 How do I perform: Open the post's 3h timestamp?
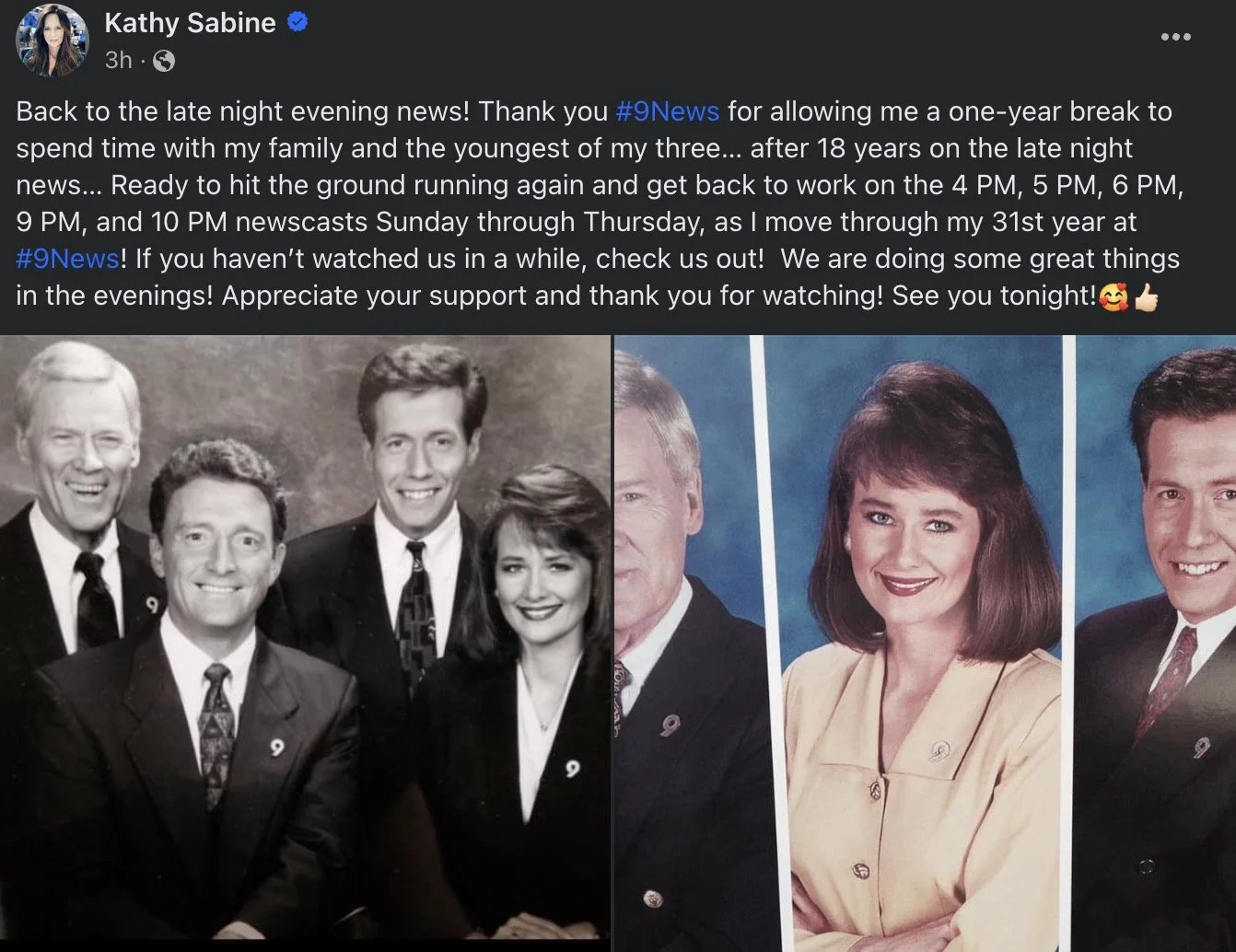click(118, 61)
